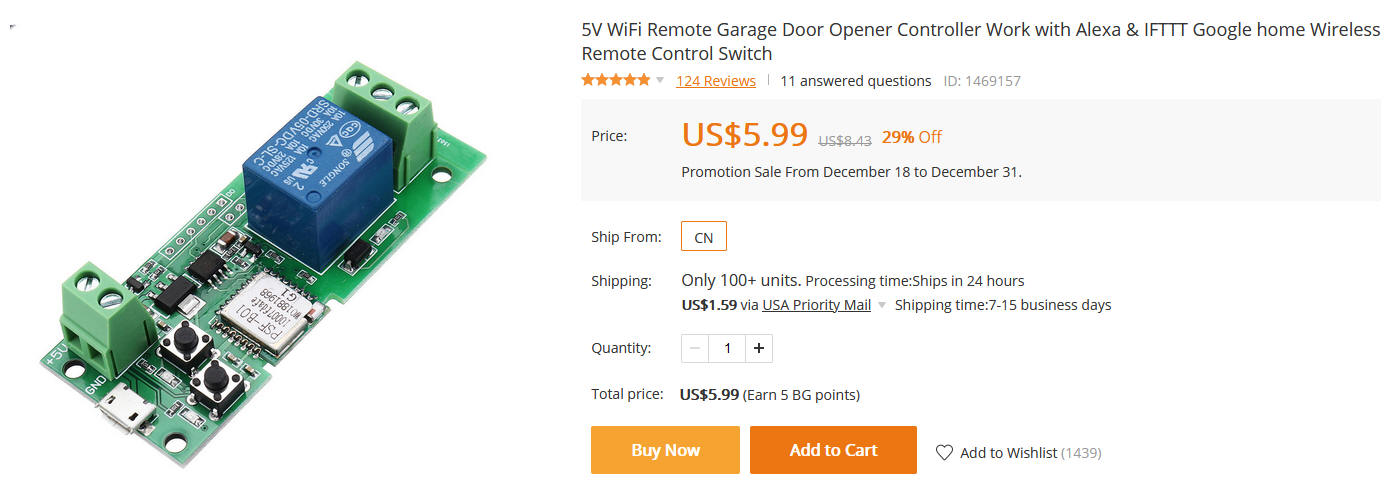Open the shipping method dropdown arrow

882,306
